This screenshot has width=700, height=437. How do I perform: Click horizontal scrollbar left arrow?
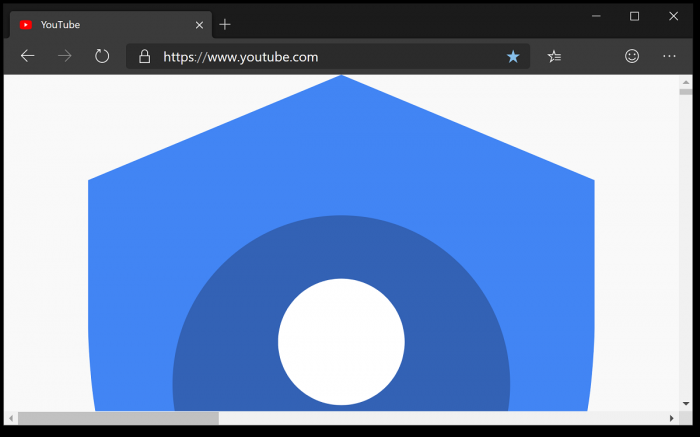(11, 418)
